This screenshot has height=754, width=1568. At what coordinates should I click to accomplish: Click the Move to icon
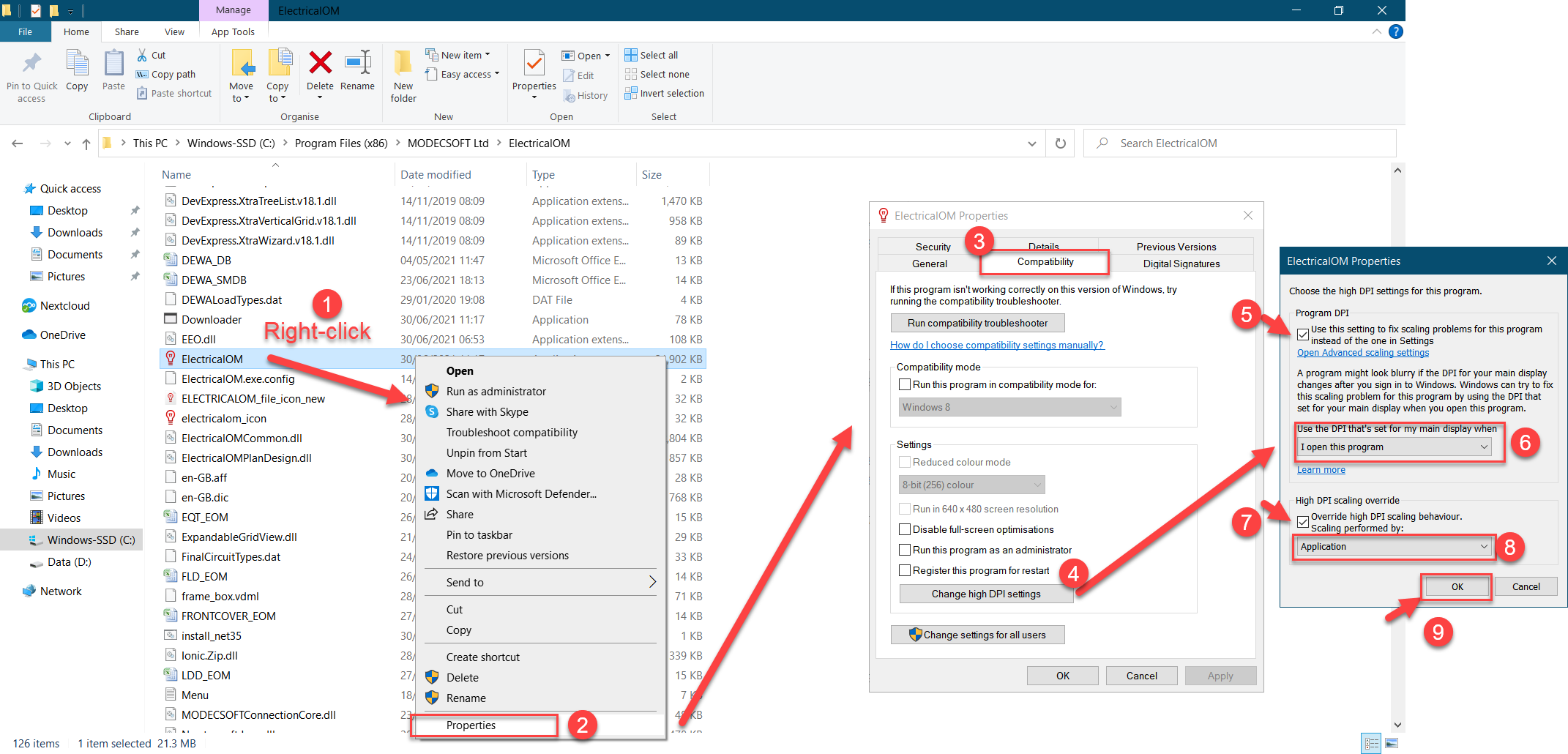tap(242, 64)
